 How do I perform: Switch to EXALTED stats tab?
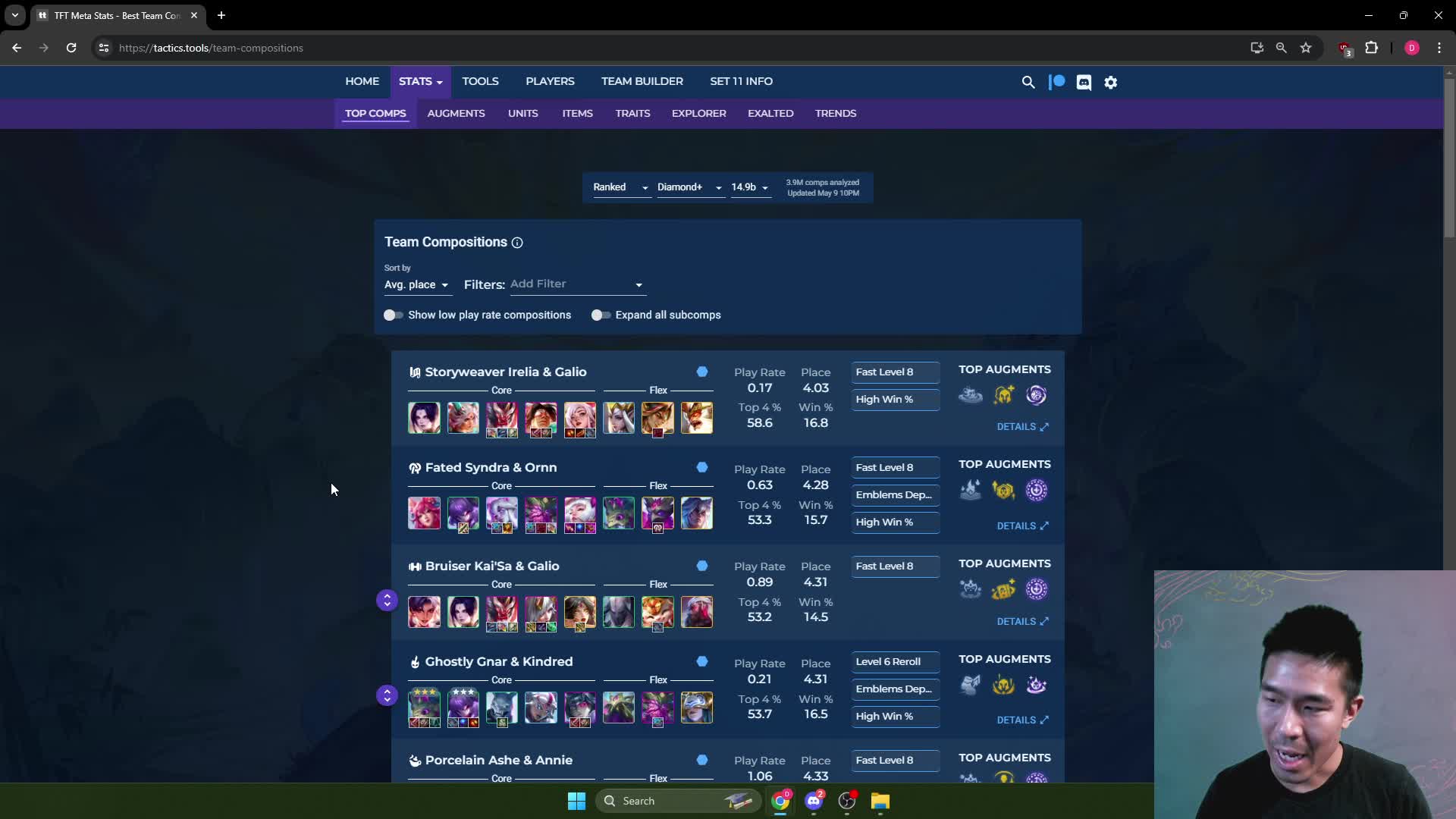[x=770, y=113]
